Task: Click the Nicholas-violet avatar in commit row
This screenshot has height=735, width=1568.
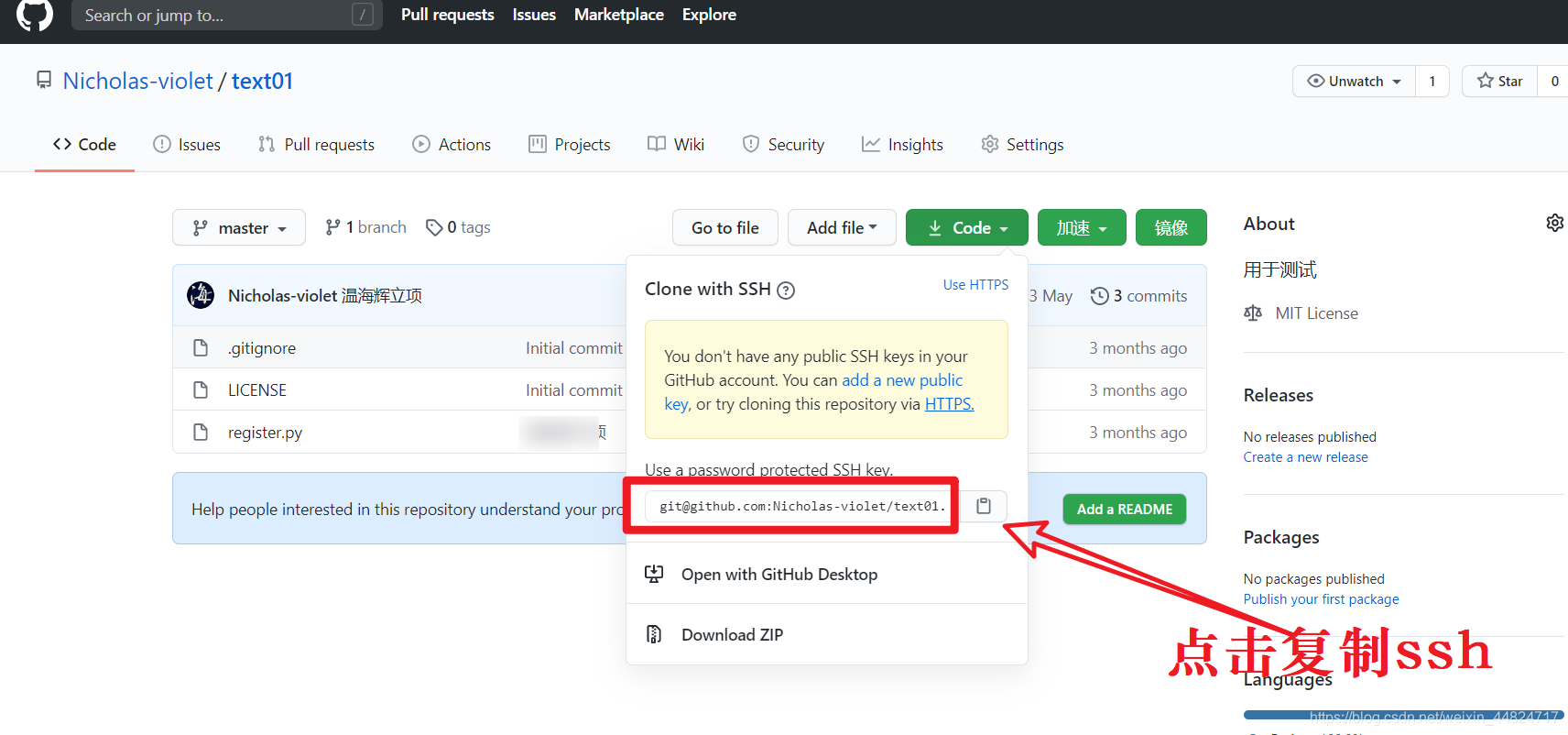Action: 201,295
